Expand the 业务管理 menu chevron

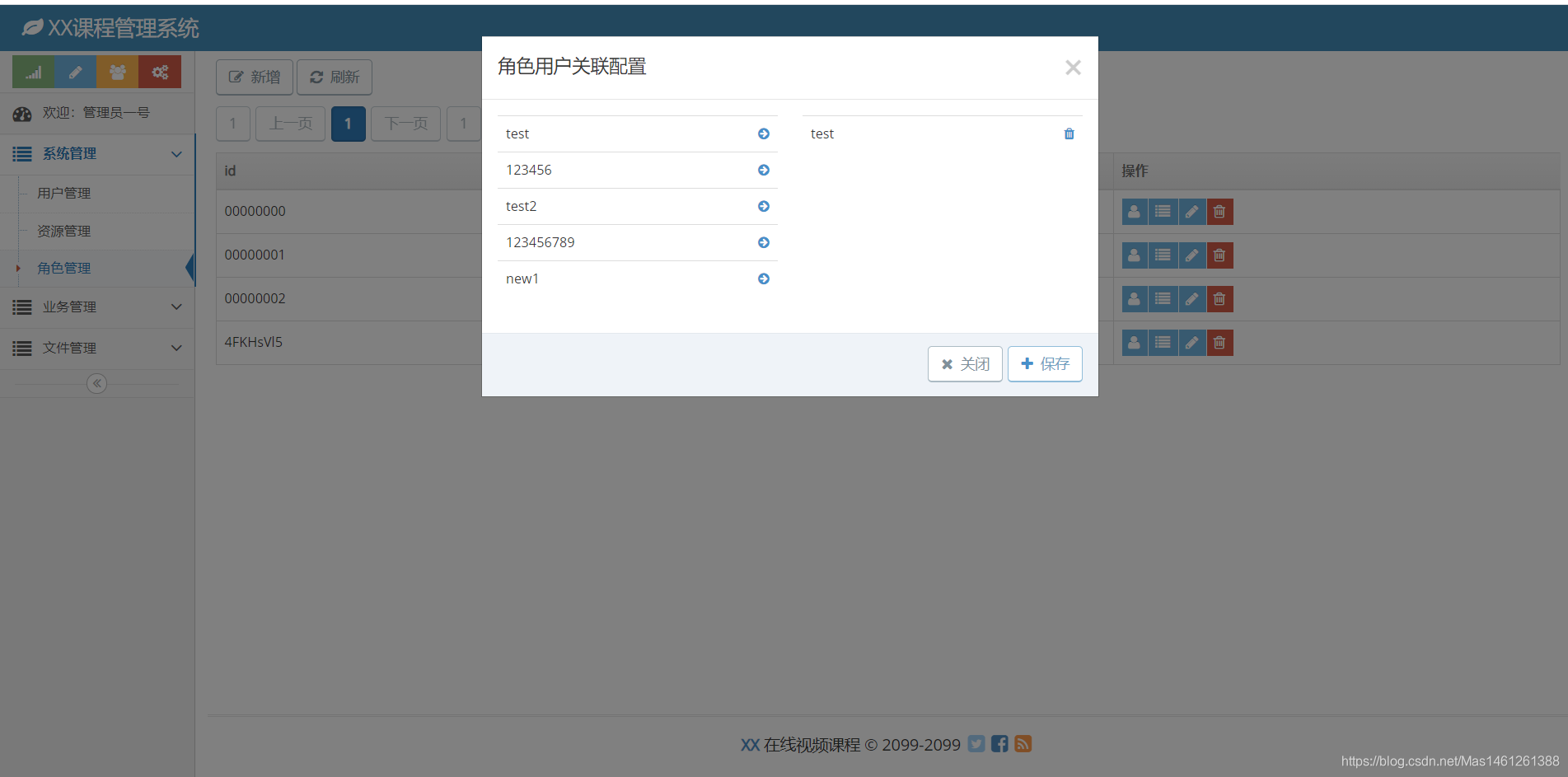176,307
